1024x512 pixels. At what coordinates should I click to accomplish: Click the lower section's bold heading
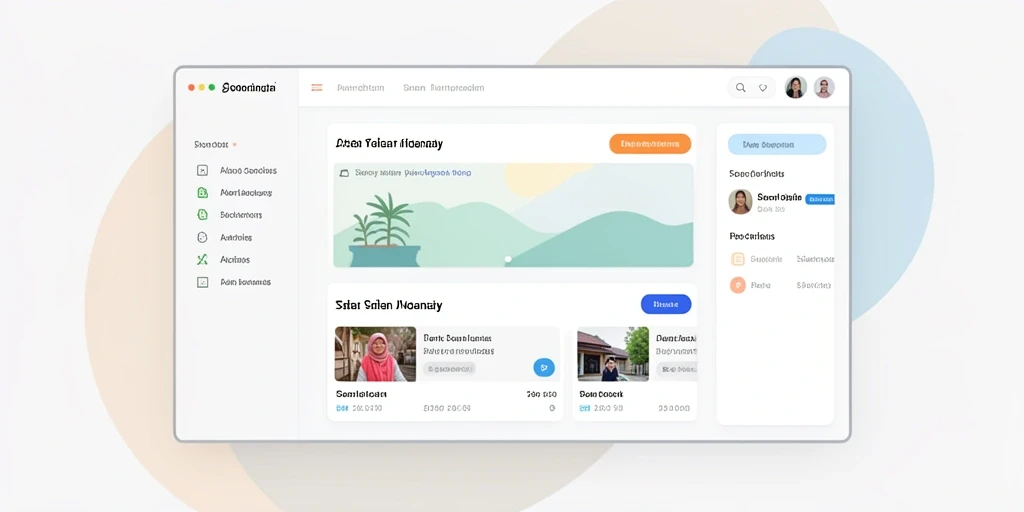389,305
